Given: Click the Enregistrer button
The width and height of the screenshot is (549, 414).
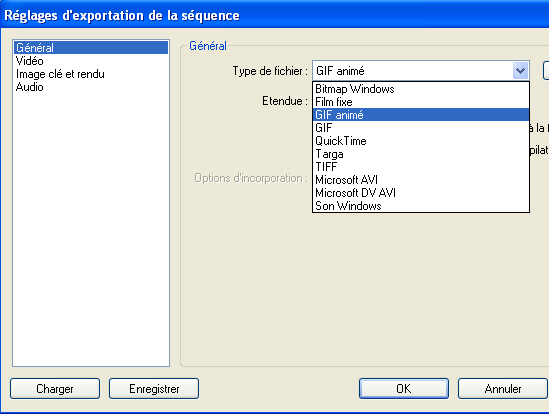Looking at the screenshot, I should (x=154, y=388).
